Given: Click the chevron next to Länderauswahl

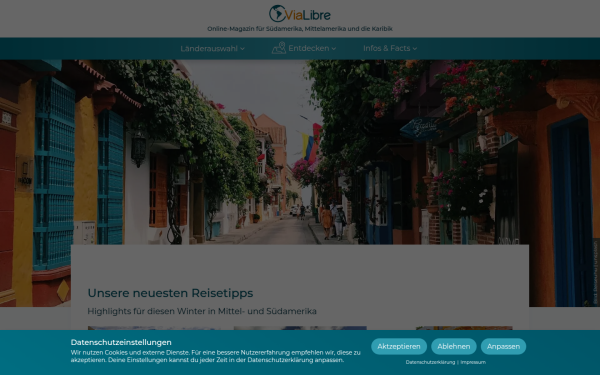Looking at the screenshot, I should 242,49.
